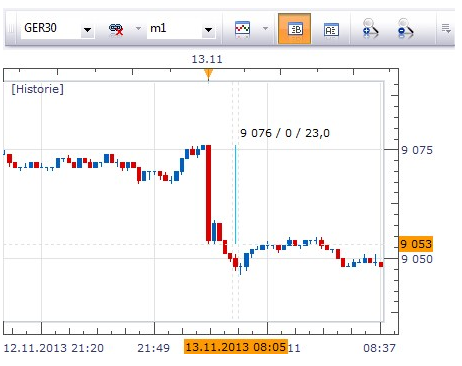Click the toolbar grip handle at left
The image size is (462, 366).
pos(11,29)
